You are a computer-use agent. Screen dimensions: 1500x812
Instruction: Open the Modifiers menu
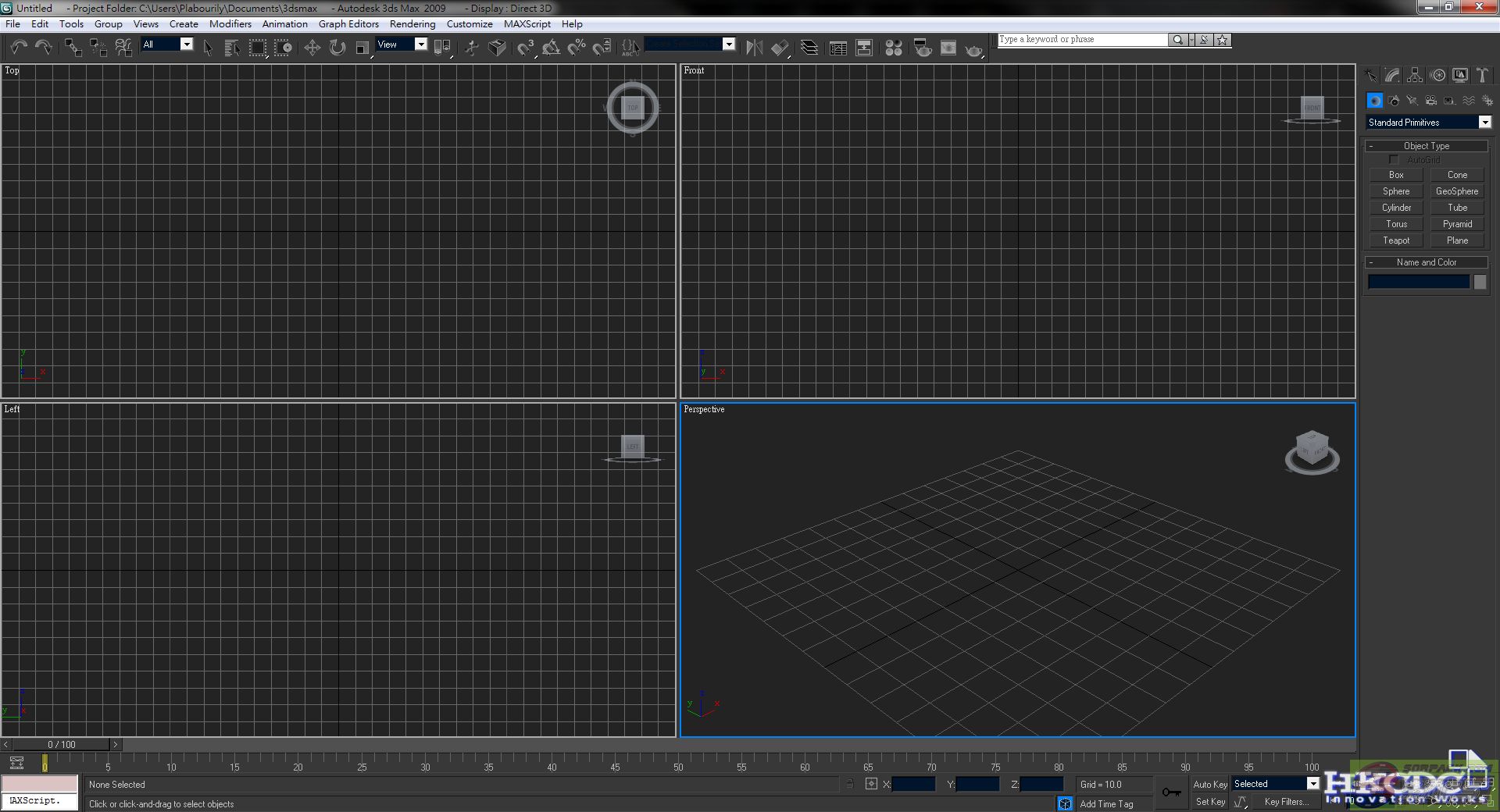pyautogui.click(x=230, y=24)
